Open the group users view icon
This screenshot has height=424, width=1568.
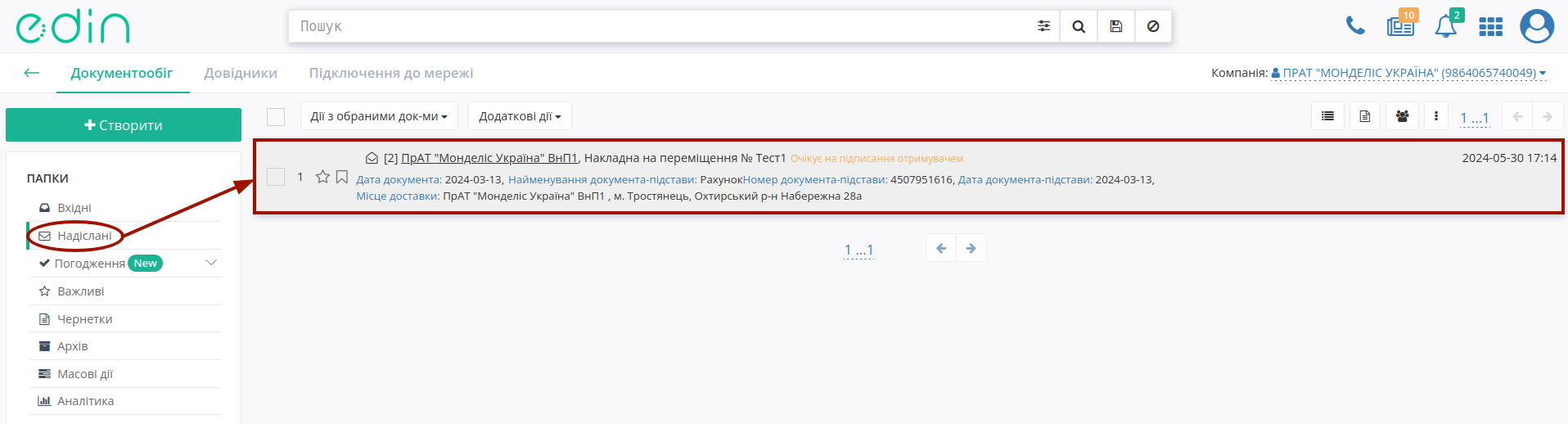click(1402, 116)
